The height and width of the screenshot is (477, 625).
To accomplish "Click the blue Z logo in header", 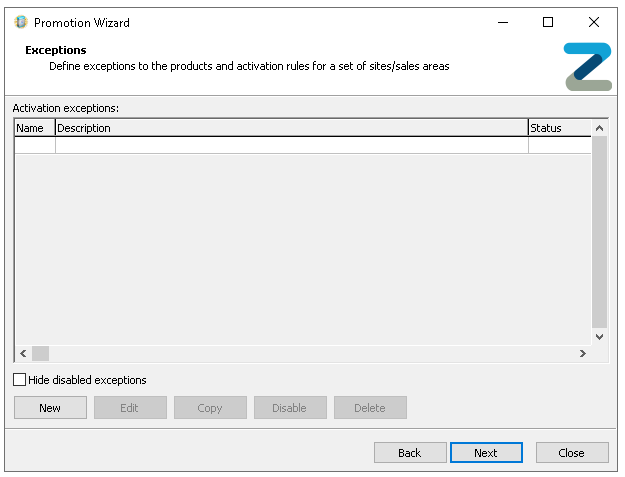I will (587, 67).
